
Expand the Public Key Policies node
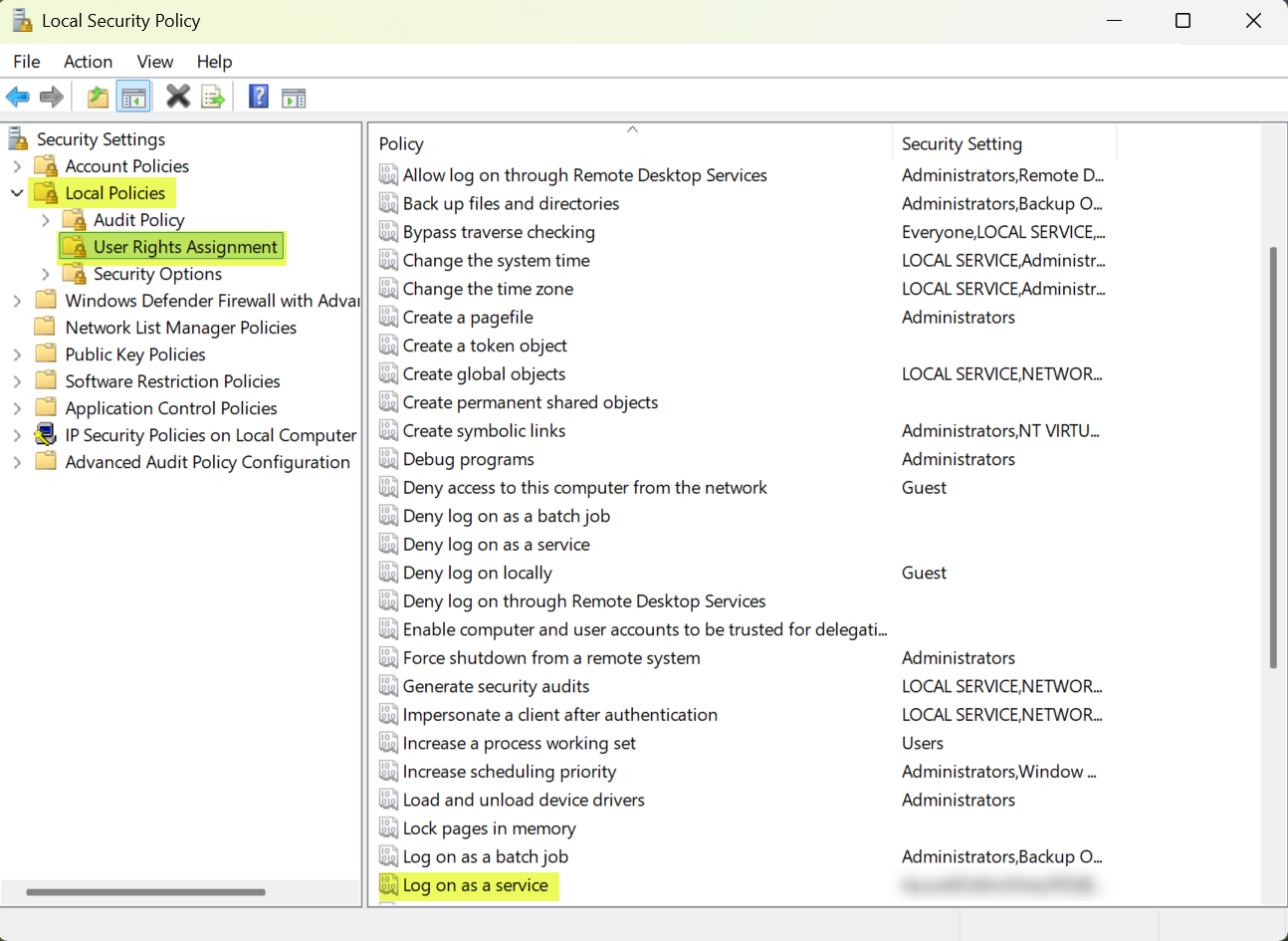[x=17, y=354]
